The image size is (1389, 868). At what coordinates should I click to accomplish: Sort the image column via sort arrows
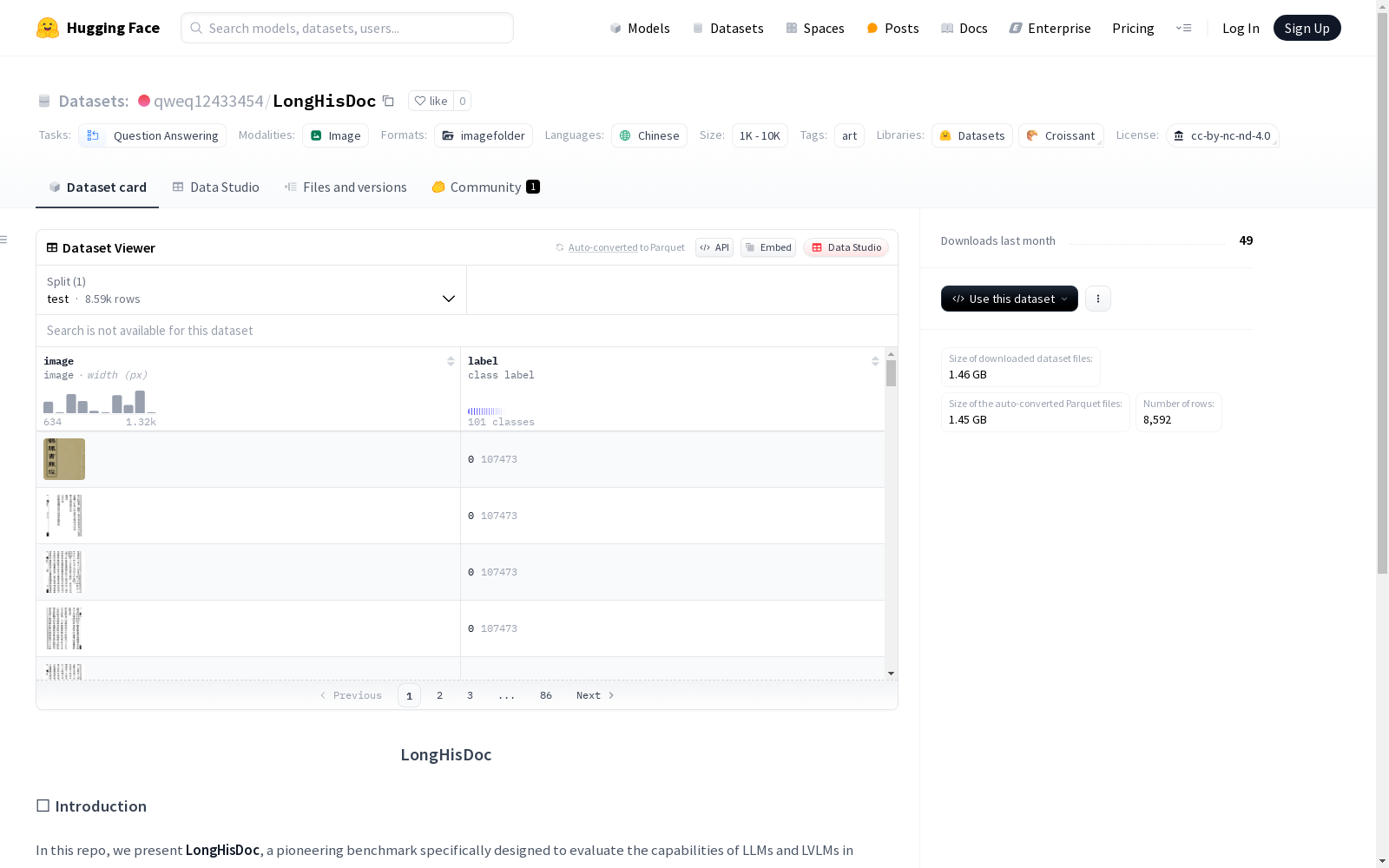click(x=451, y=361)
